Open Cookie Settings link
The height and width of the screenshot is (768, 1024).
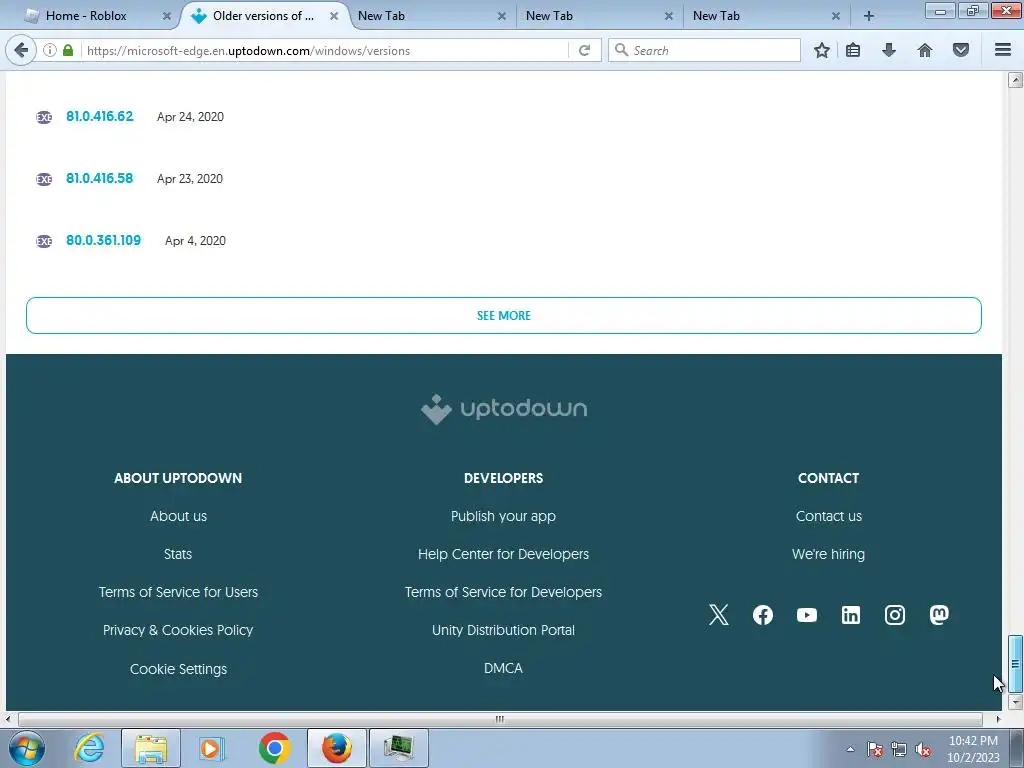(178, 669)
